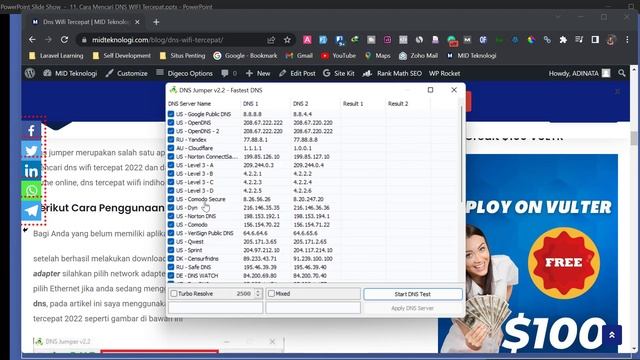
Task: Reload the page with refresh icon
Action: 64,40
